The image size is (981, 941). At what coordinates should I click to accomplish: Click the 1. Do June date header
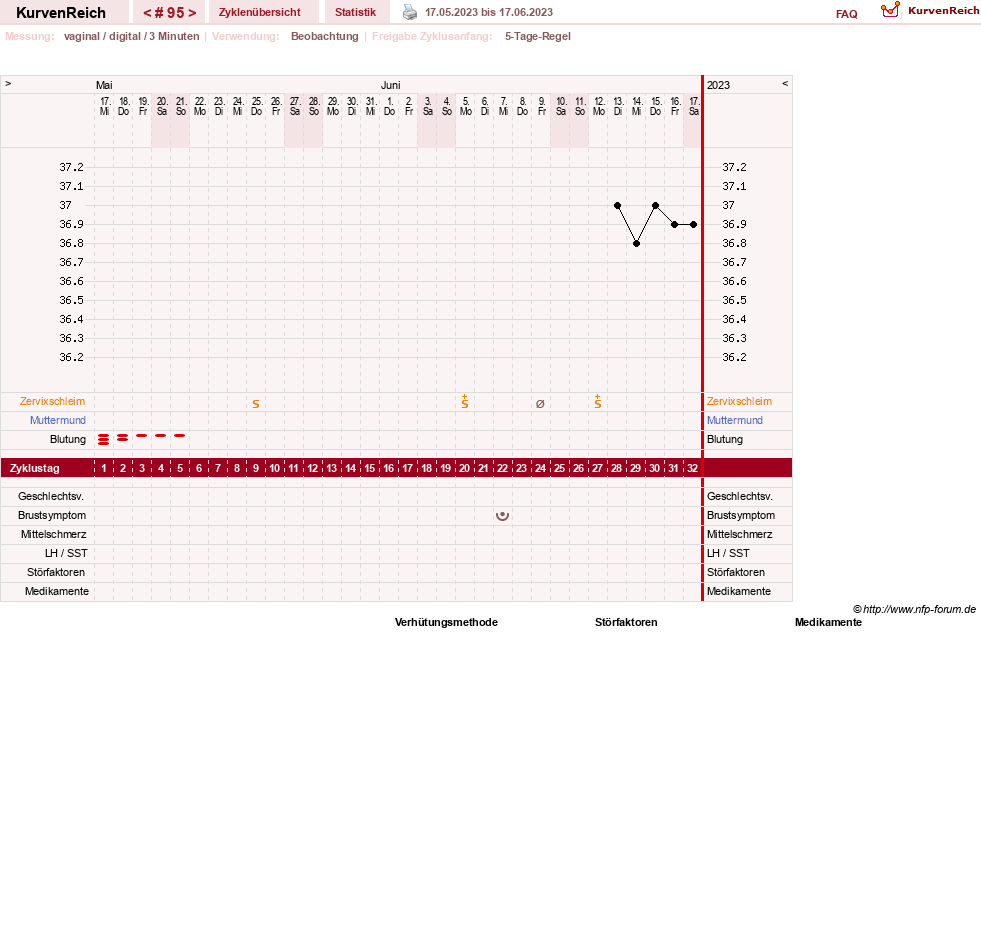coord(389,106)
